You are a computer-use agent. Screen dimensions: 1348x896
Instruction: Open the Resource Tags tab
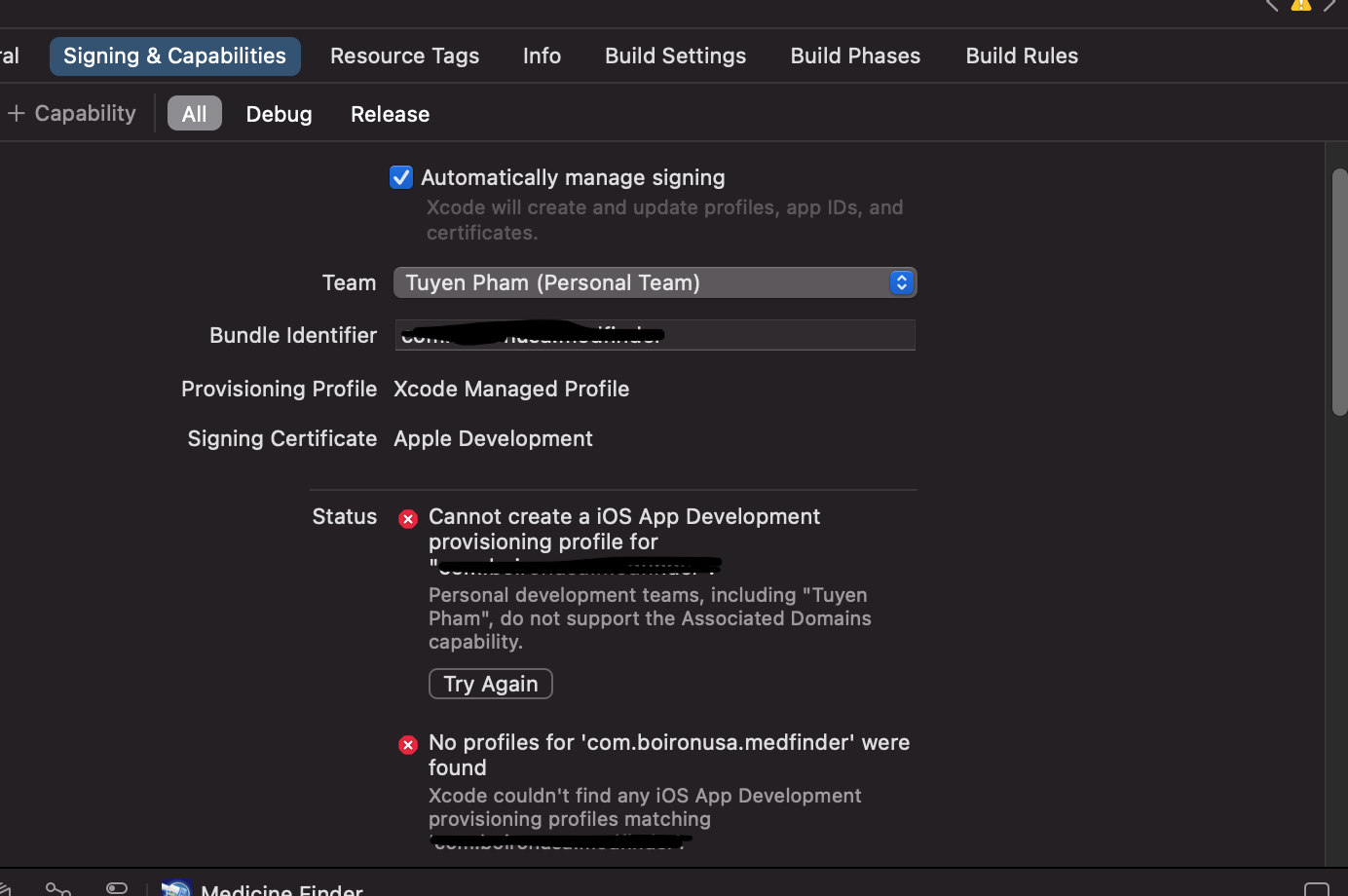click(404, 56)
